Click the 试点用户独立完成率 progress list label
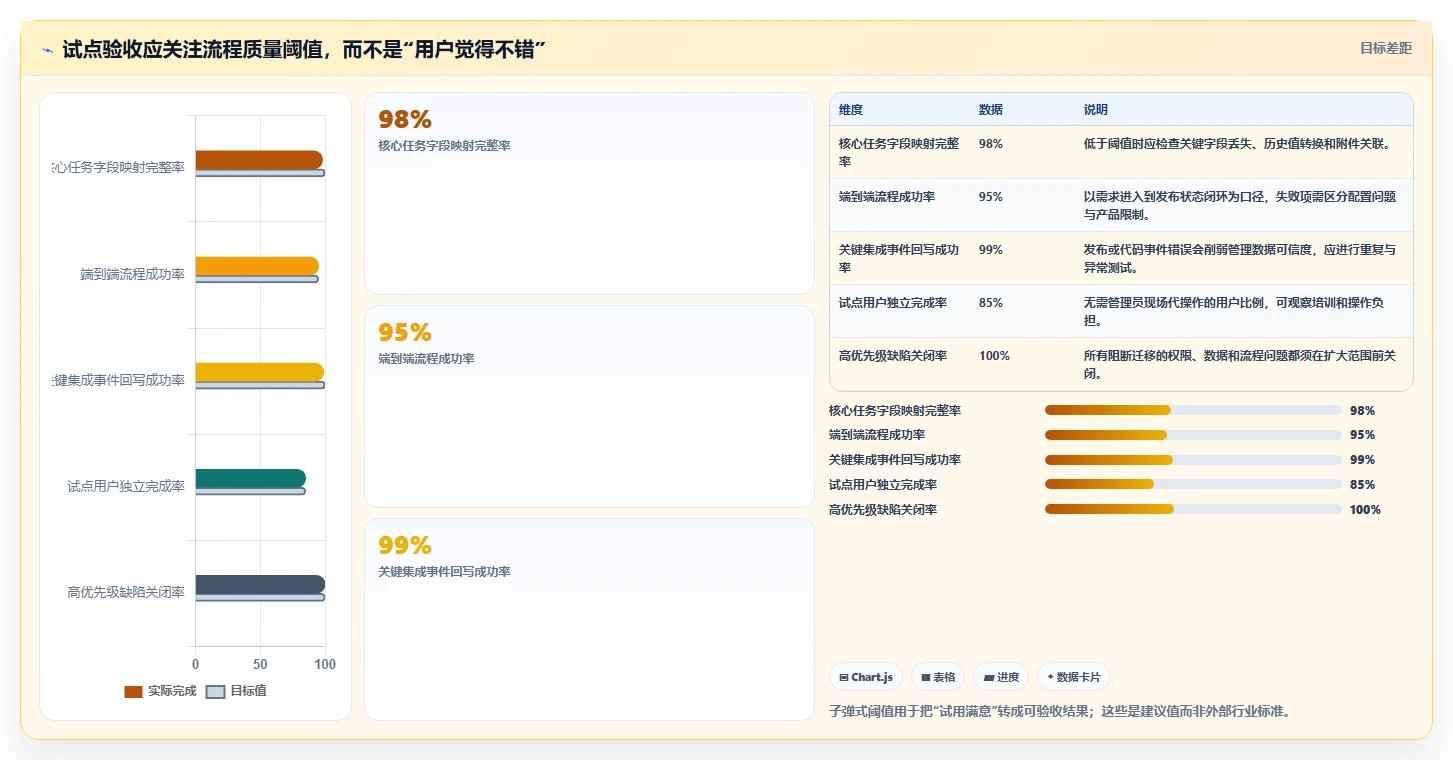The image size is (1453, 760). [x=883, y=485]
